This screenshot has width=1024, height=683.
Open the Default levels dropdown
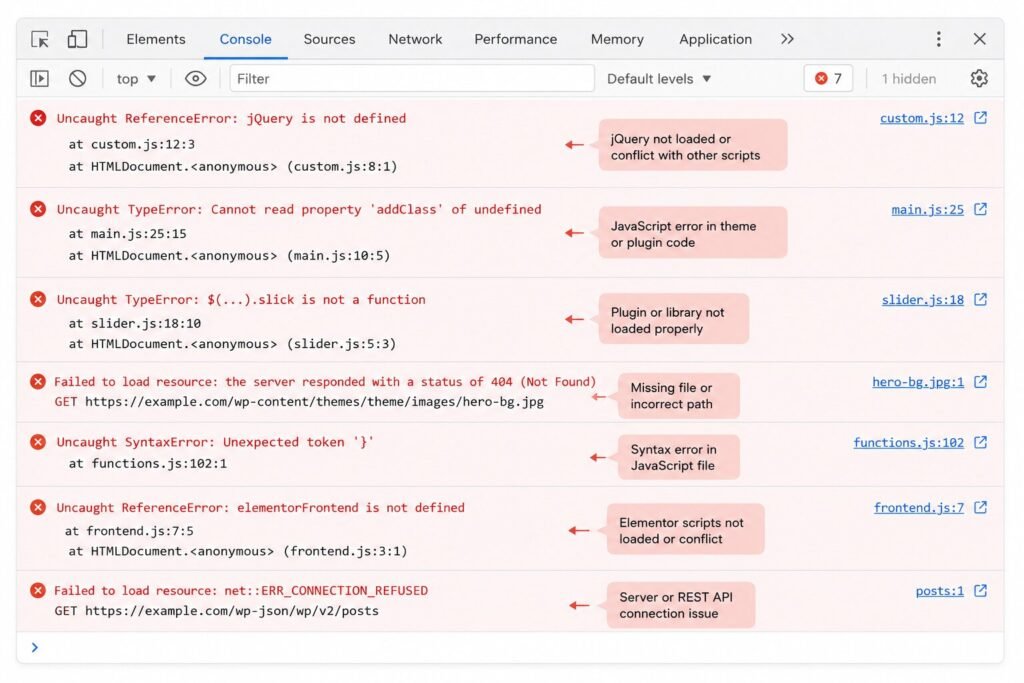pos(659,79)
